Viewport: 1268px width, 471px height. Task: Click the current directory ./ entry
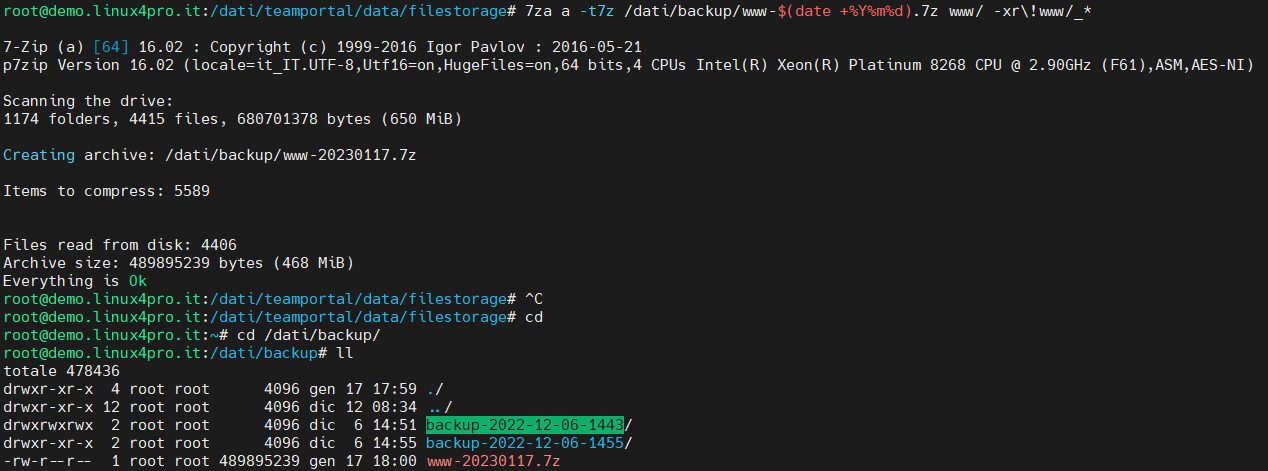coord(435,389)
